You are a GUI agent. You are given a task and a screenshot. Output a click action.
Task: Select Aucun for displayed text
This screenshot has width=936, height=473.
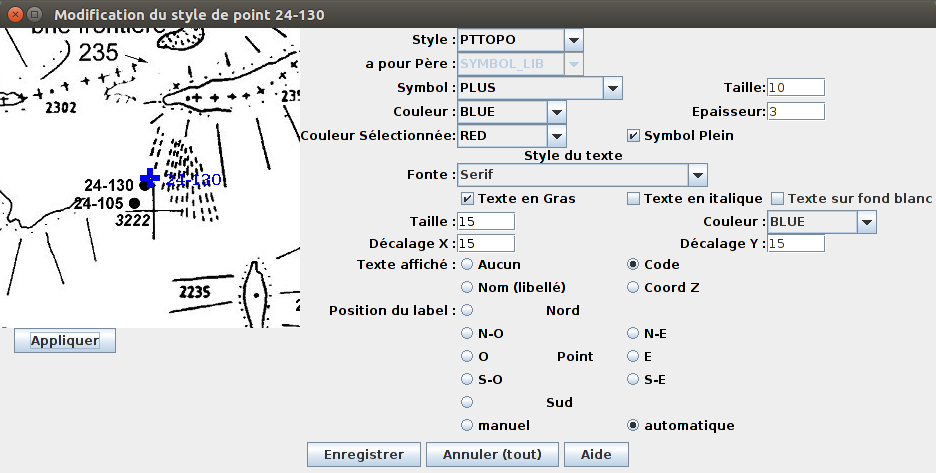coord(467,265)
